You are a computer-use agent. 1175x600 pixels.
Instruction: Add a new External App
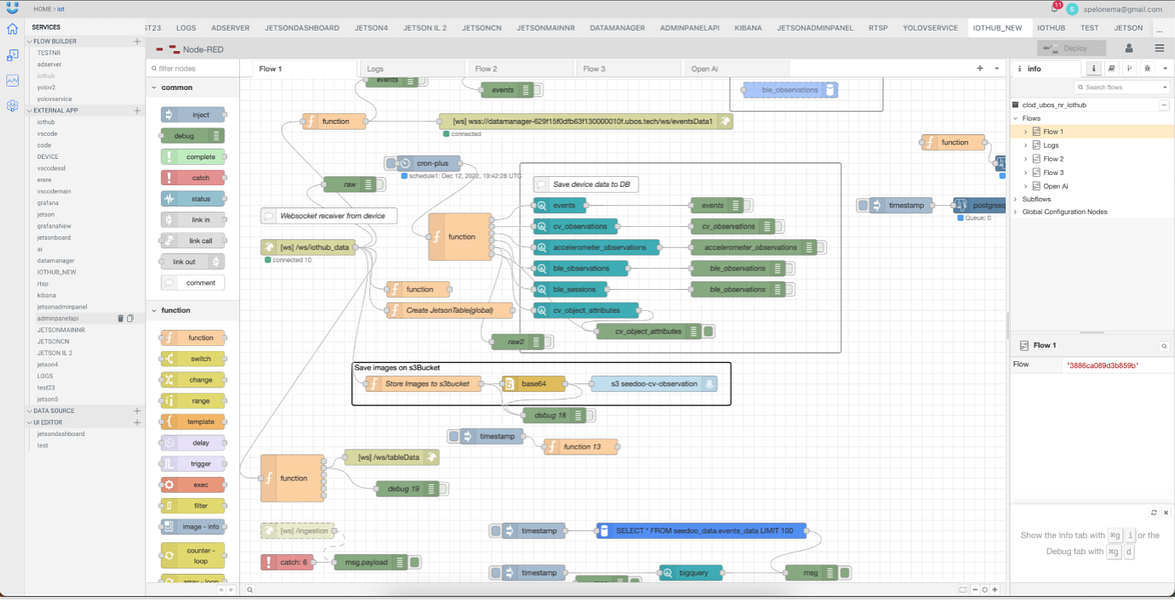coord(137,110)
